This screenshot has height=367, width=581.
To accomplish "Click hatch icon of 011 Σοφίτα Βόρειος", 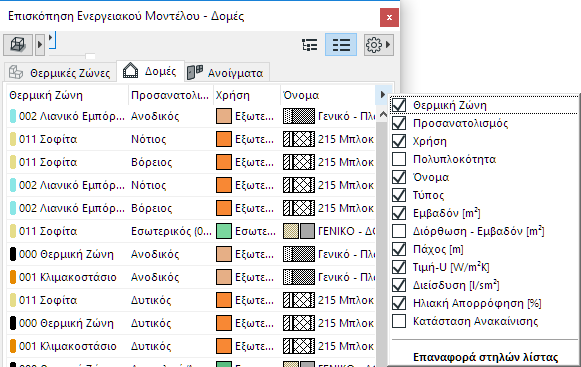I will point(299,162).
